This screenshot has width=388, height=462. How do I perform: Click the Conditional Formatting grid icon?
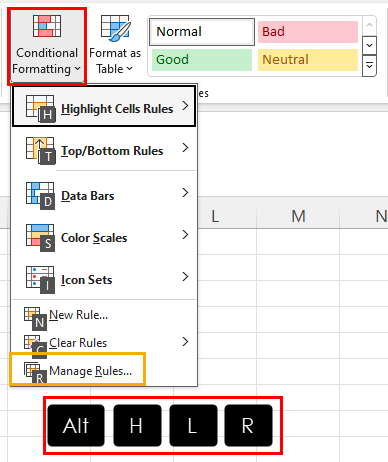tap(47, 26)
